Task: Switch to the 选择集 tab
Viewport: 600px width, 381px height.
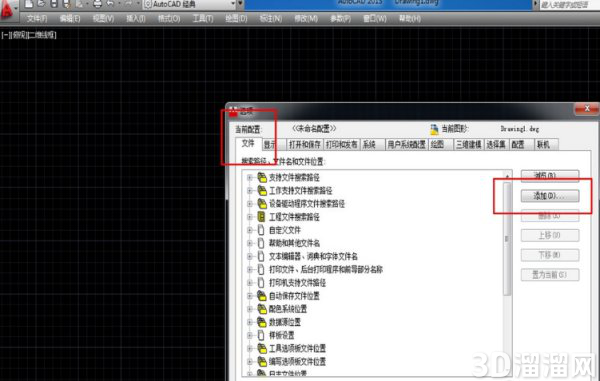Action: point(496,145)
